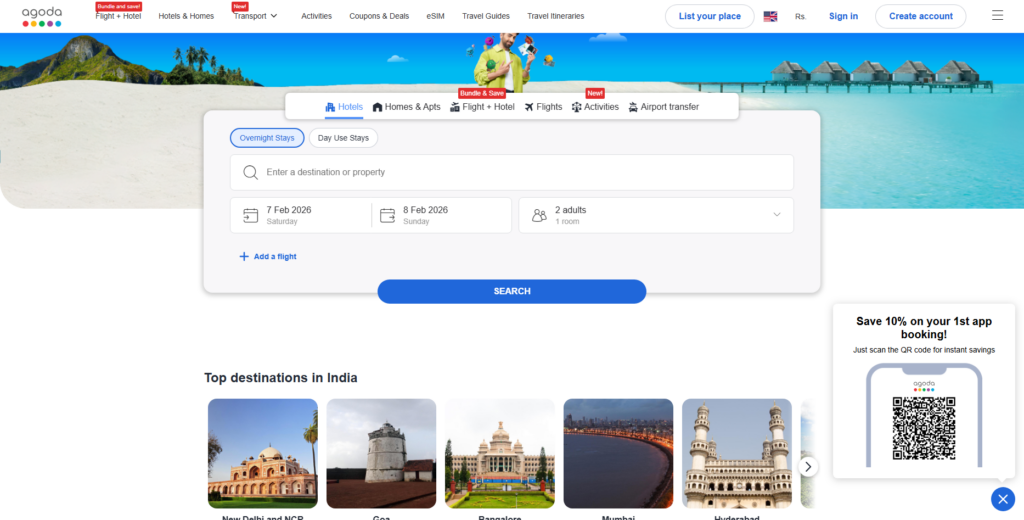Open the Goa destination thumbnail
Screen dimensions: 1024x520
(381, 453)
